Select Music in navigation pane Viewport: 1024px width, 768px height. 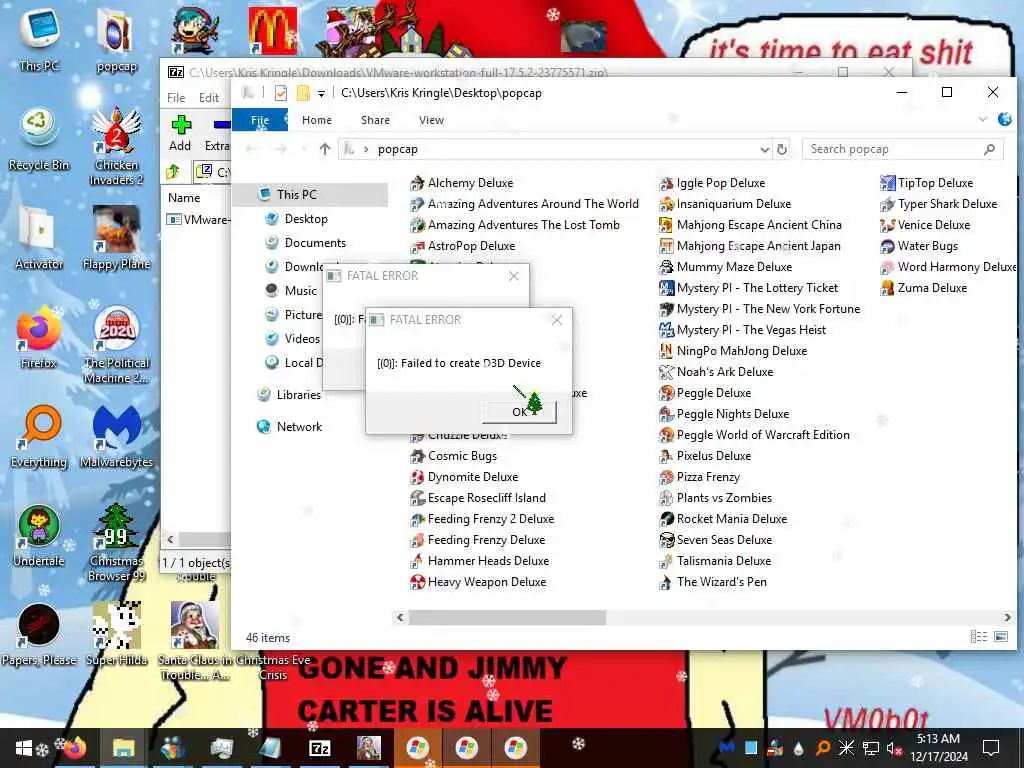[300, 291]
